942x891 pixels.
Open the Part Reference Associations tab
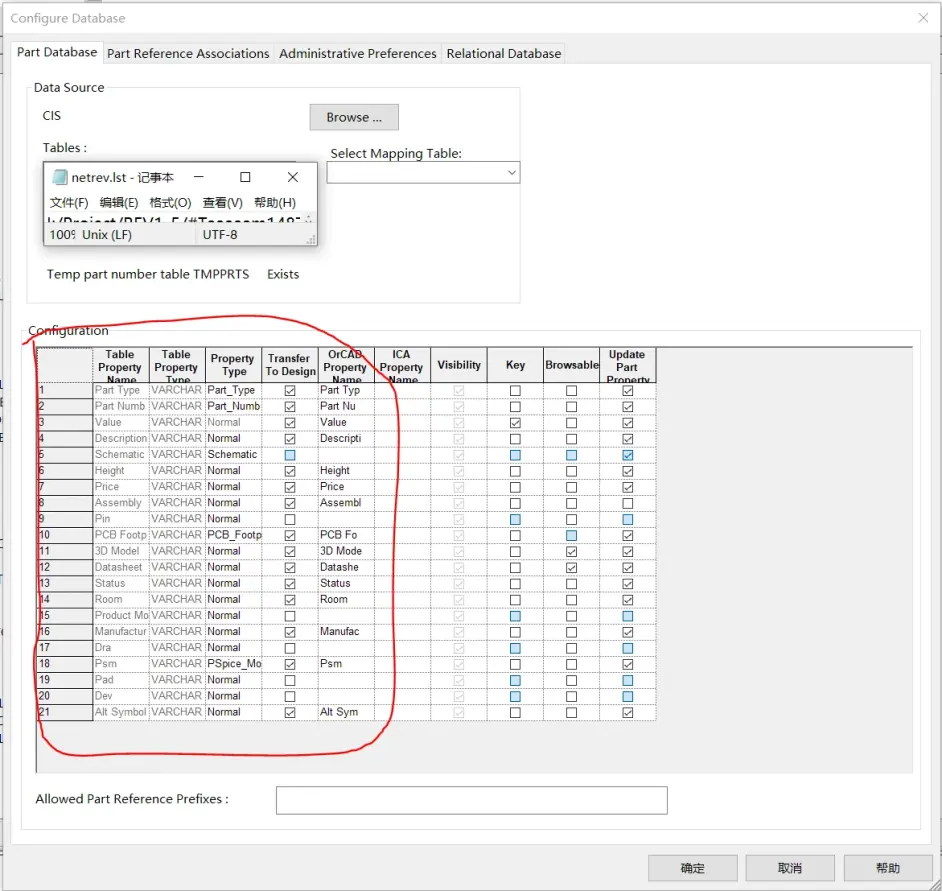[x=187, y=53]
